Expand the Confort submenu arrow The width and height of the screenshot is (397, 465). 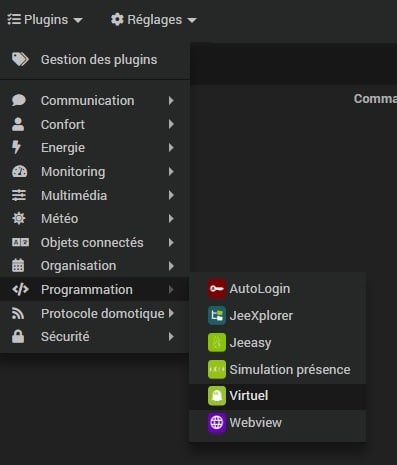coord(171,124)
